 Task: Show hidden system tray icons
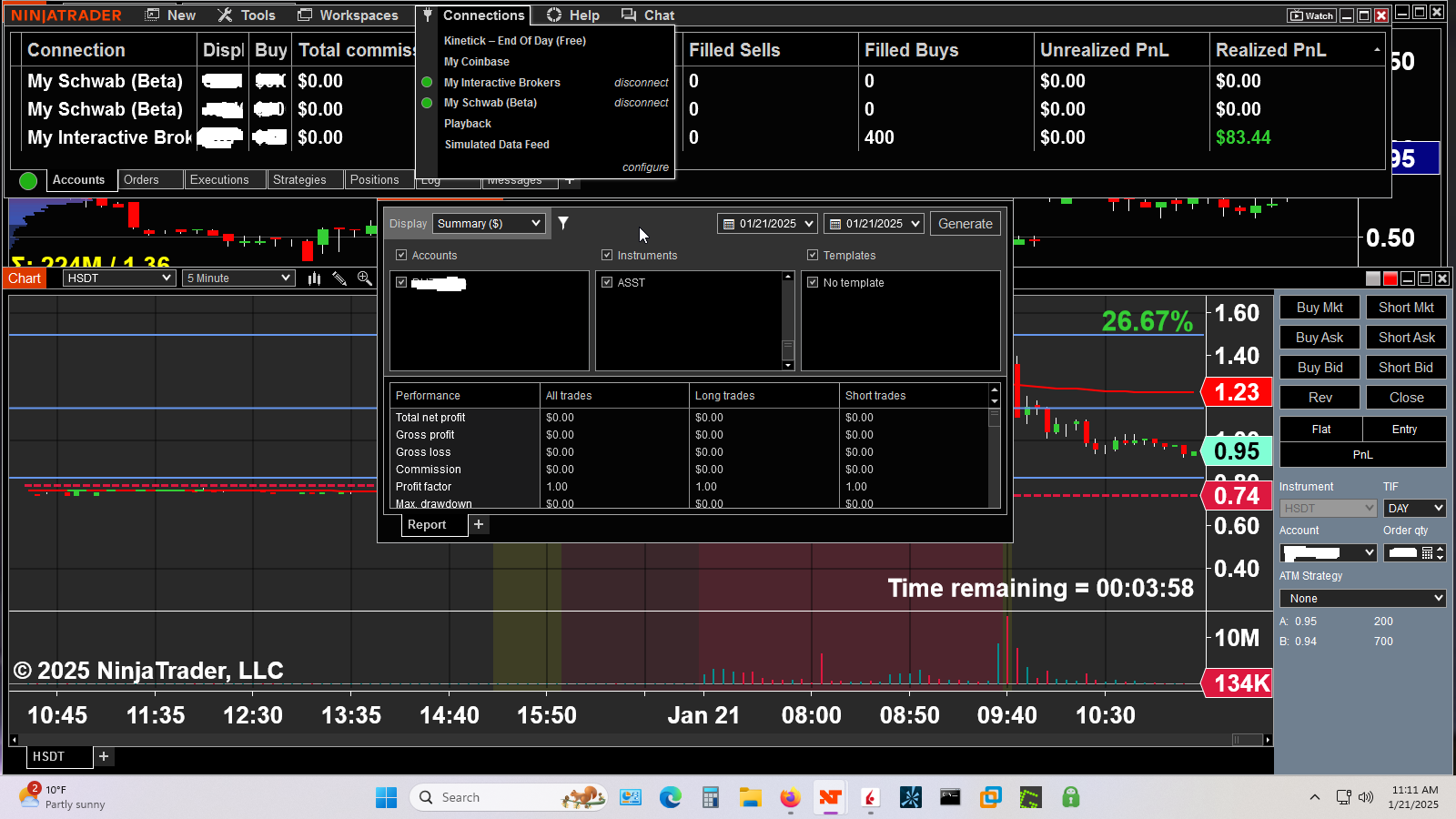[1314, 798]
